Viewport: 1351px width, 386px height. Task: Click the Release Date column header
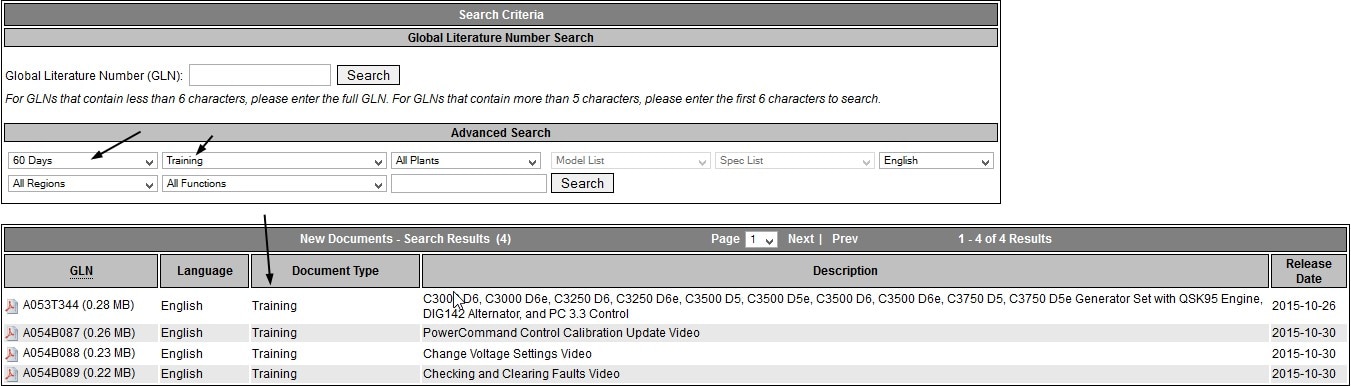pos(1308,271)
